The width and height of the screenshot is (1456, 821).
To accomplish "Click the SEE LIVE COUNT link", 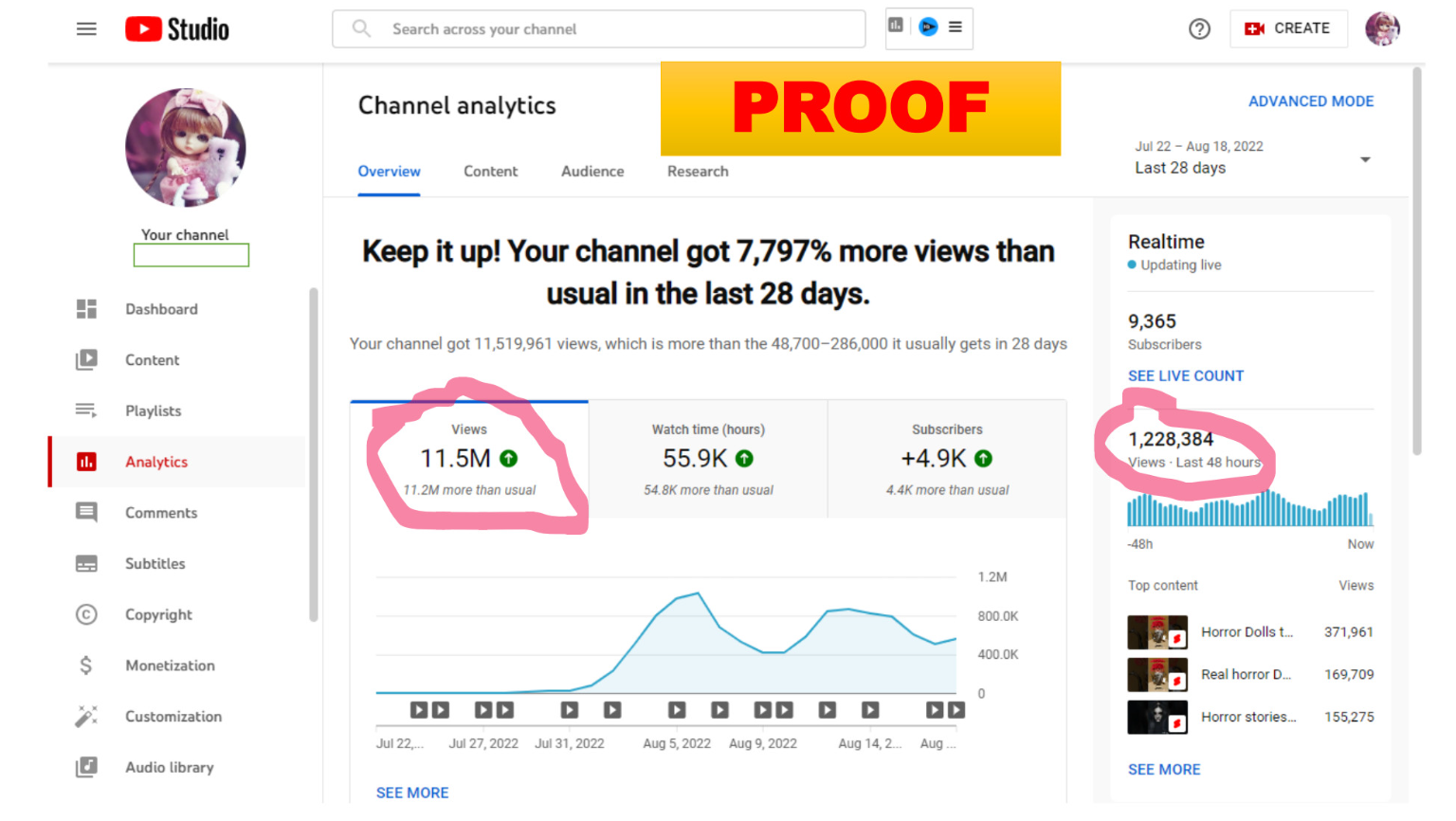I will coord(1185,376).
